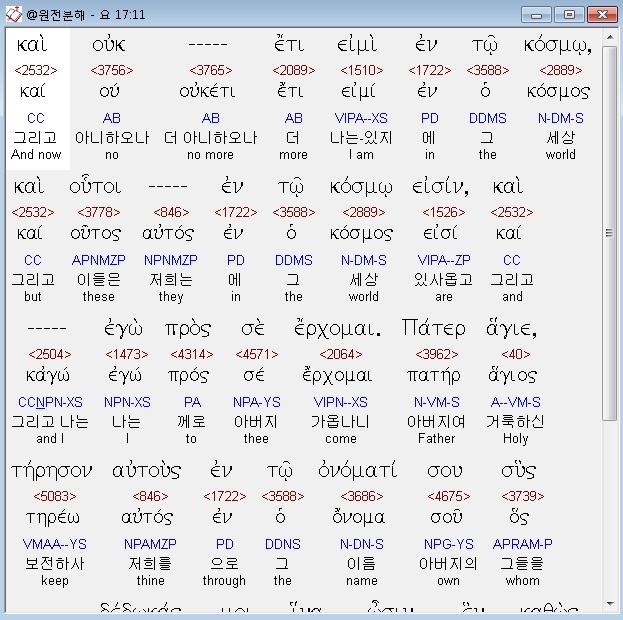623x620 pixels.
Task: Open Strong's number <3739>
Action: 522,496
